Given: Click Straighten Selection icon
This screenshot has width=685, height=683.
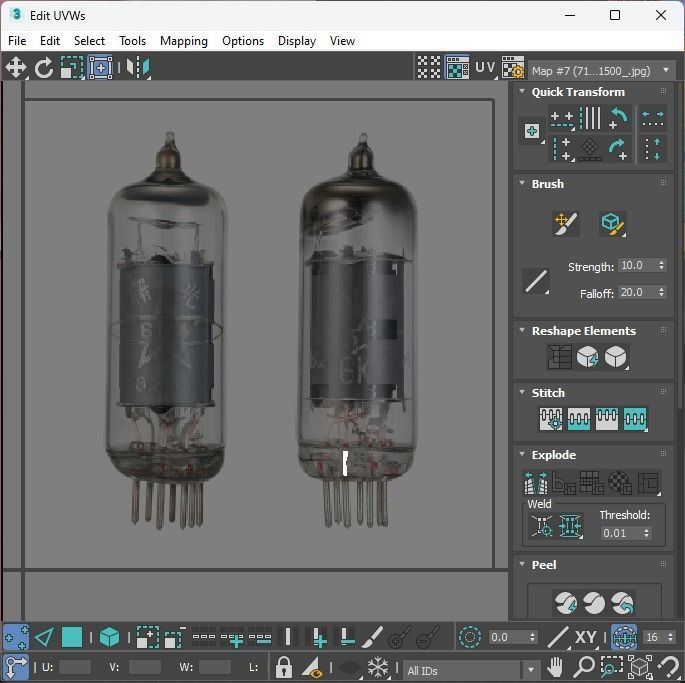Looking at the screenshot, I should pyautogui.click(x=560, y=356).
